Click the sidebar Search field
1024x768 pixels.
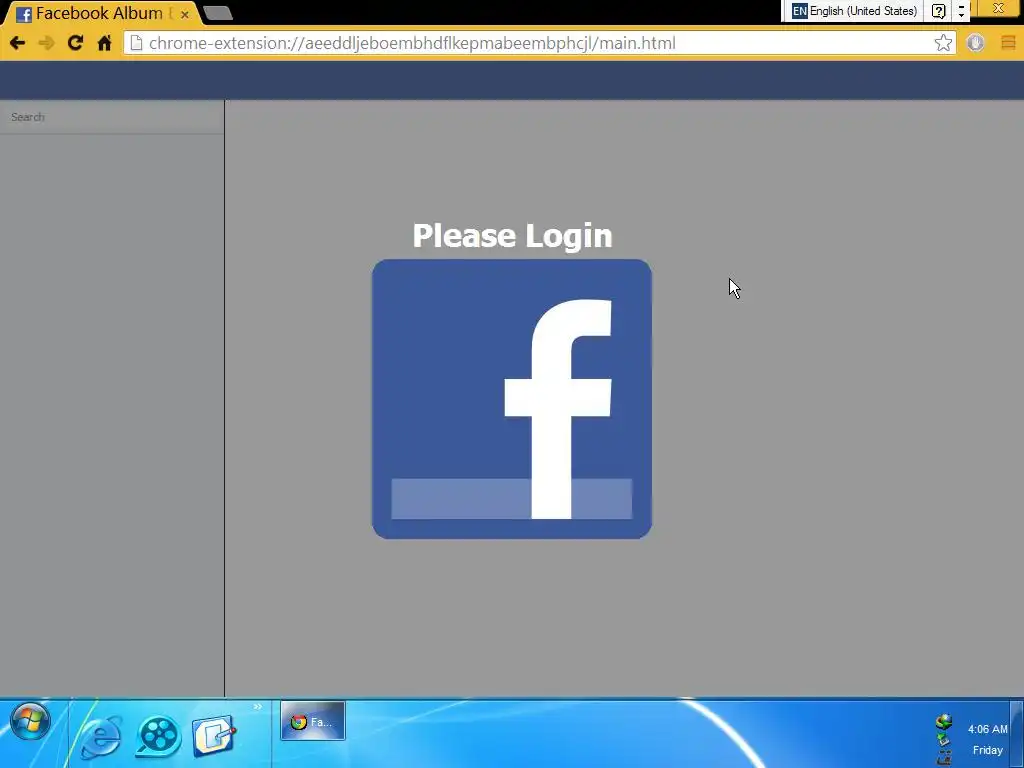[112, 117]
